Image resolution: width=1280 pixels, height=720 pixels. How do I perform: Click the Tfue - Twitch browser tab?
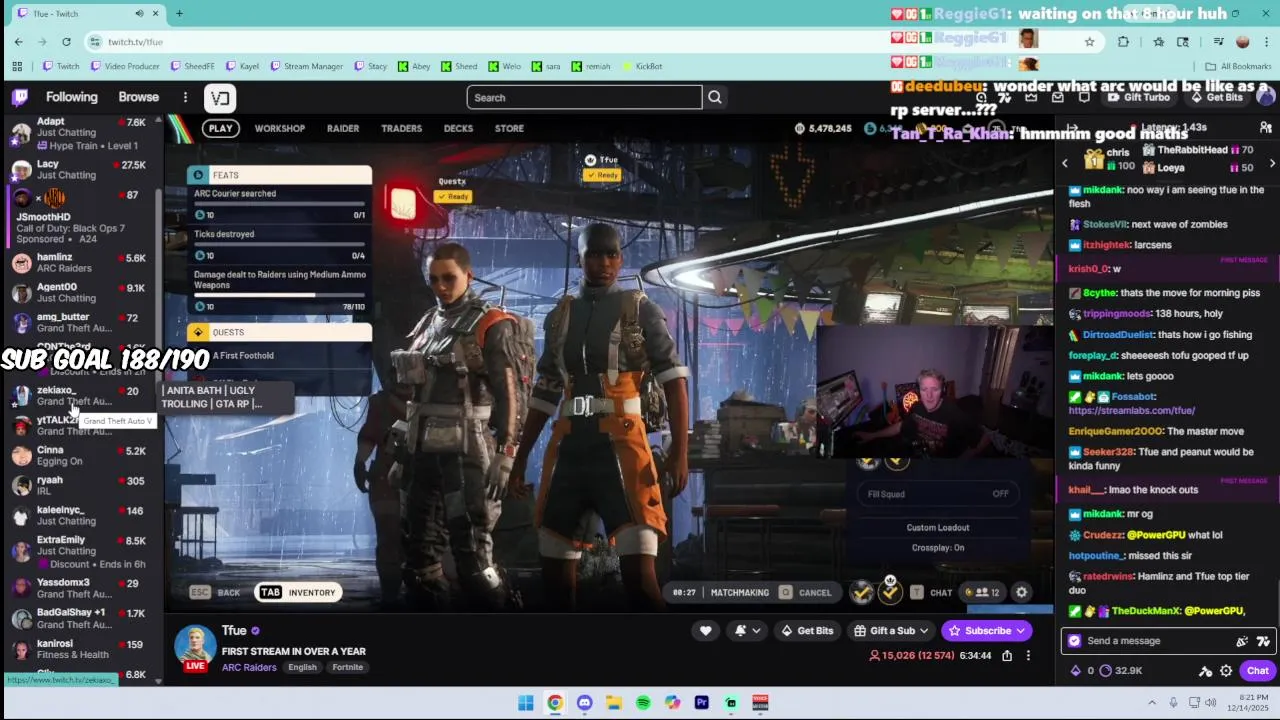(x=86, y=13)
